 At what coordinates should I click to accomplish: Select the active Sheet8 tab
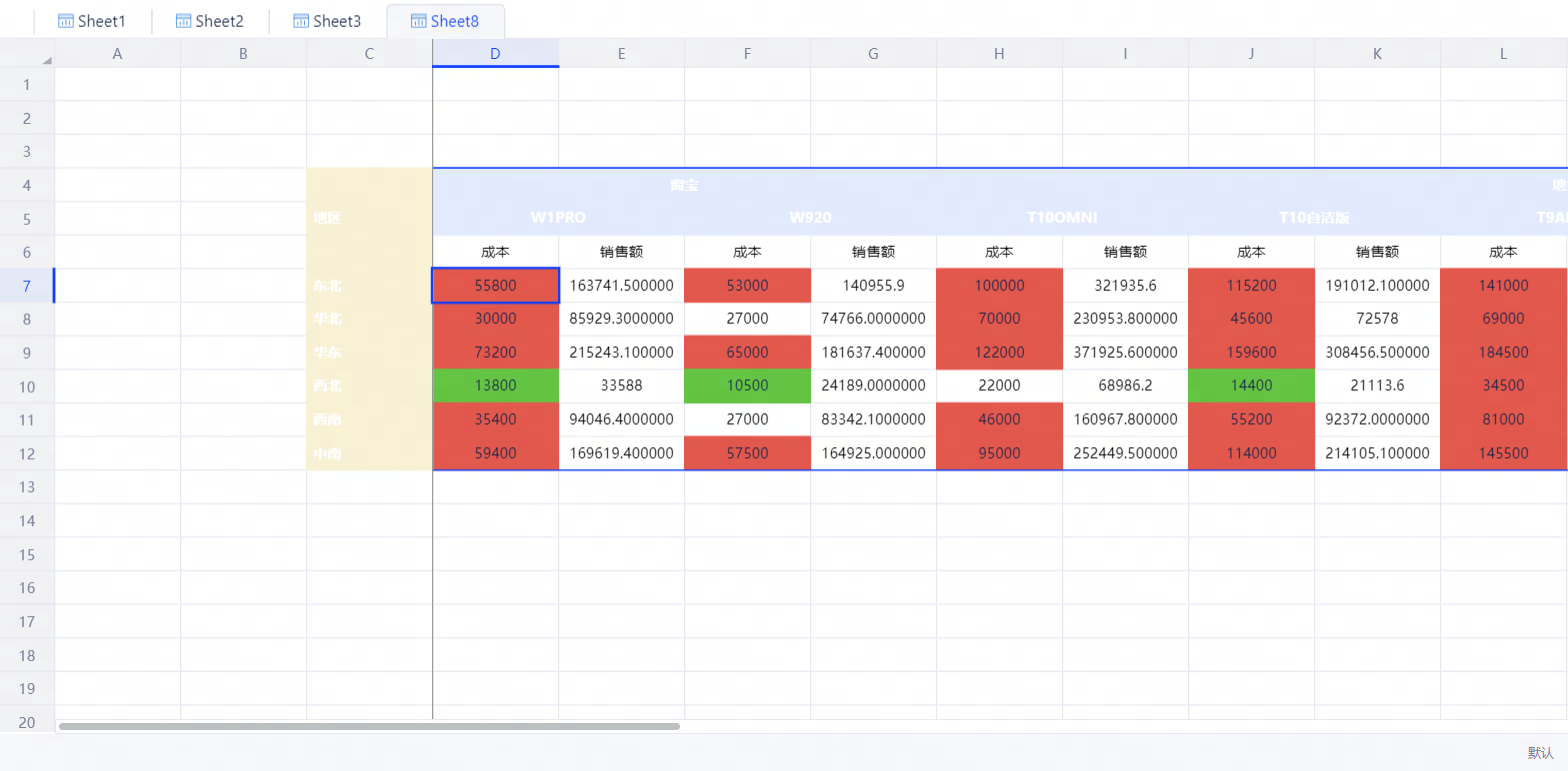tap(445, 21)
